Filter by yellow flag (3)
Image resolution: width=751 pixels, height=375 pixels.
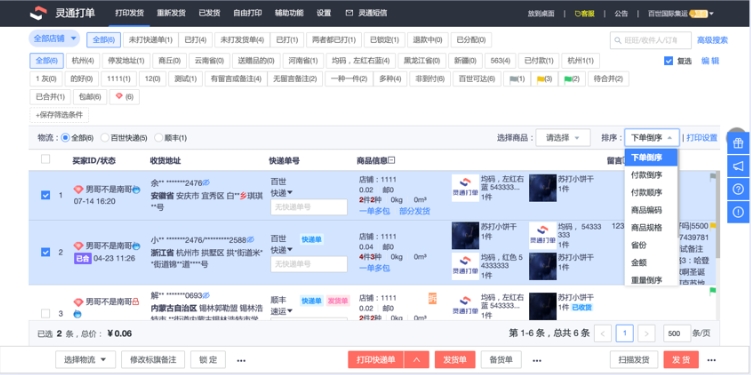pos(544,79)
